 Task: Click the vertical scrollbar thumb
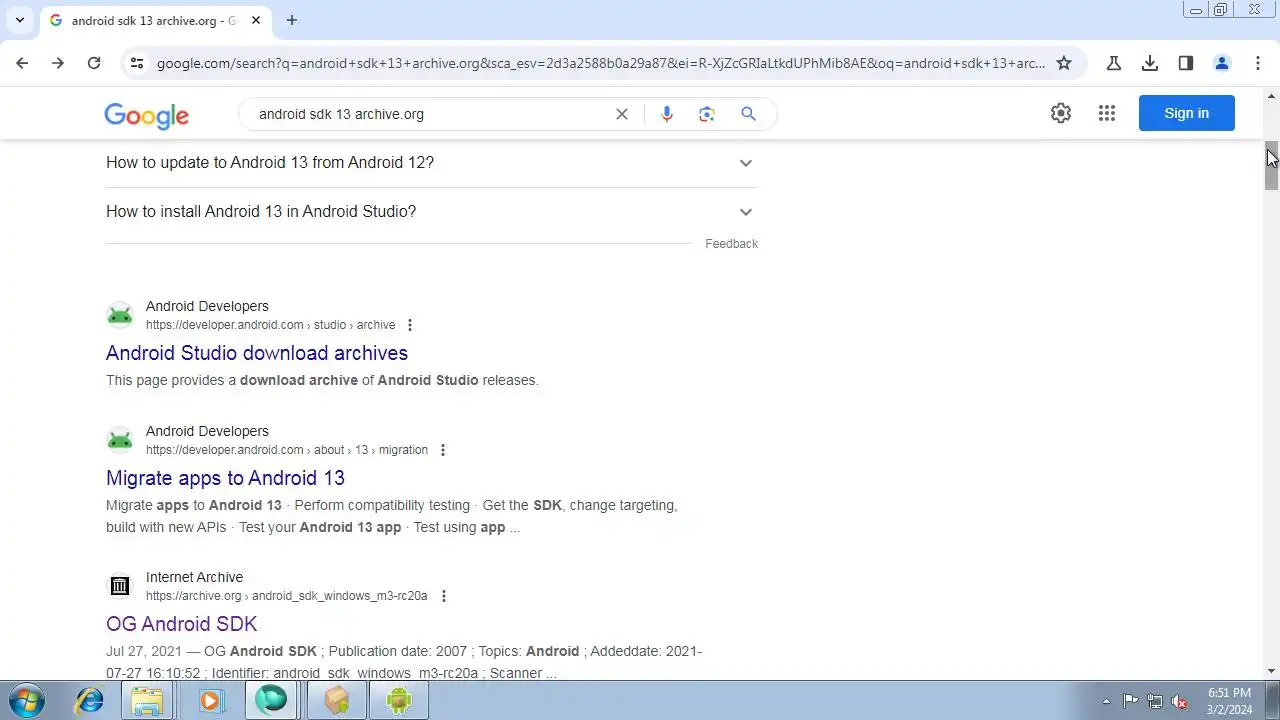[x=1272, y=168]
